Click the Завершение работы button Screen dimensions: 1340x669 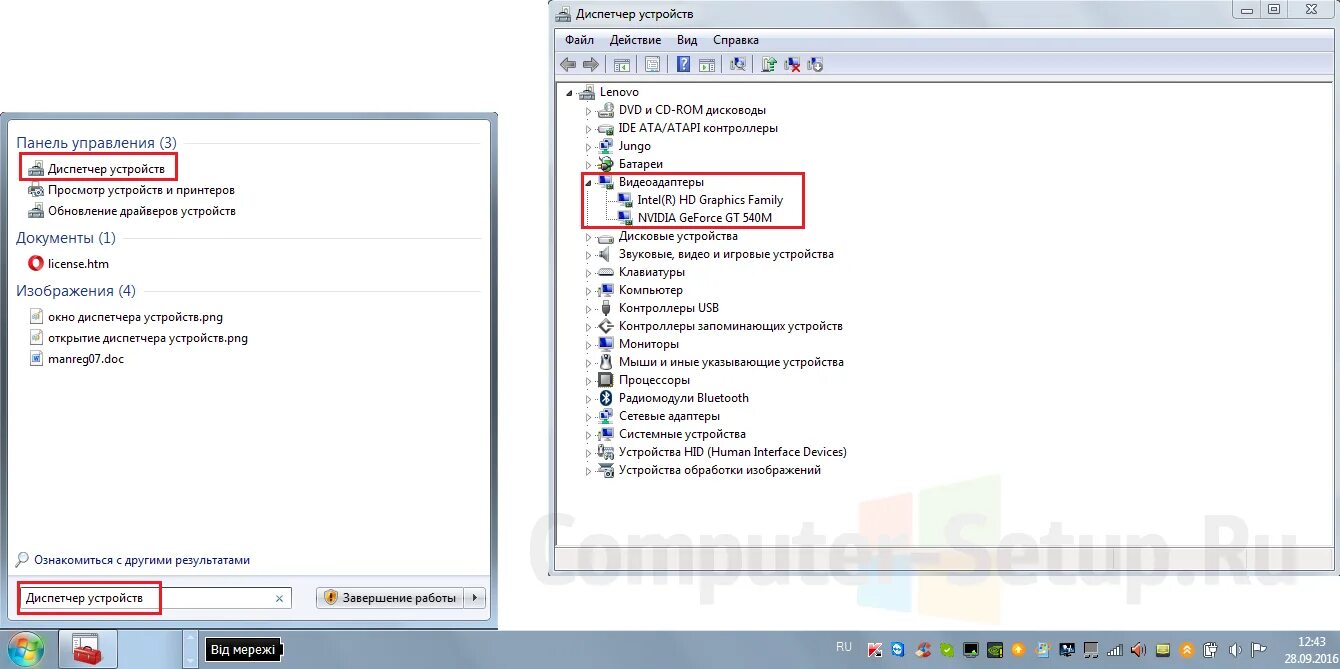point(392,598)
